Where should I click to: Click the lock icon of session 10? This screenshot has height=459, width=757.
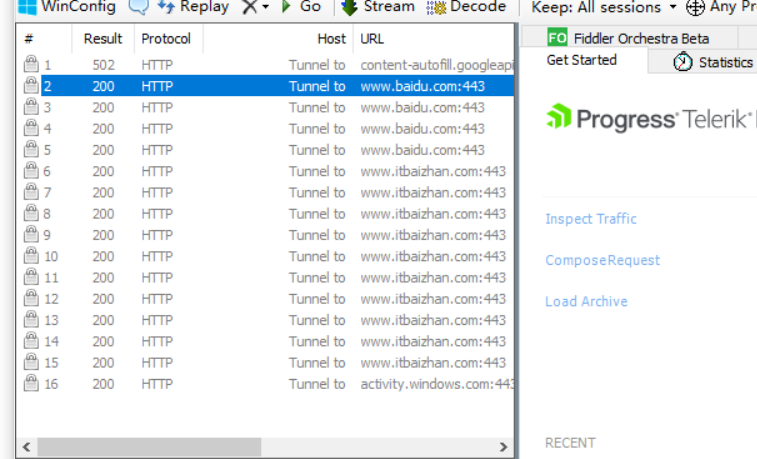(31, 255)
